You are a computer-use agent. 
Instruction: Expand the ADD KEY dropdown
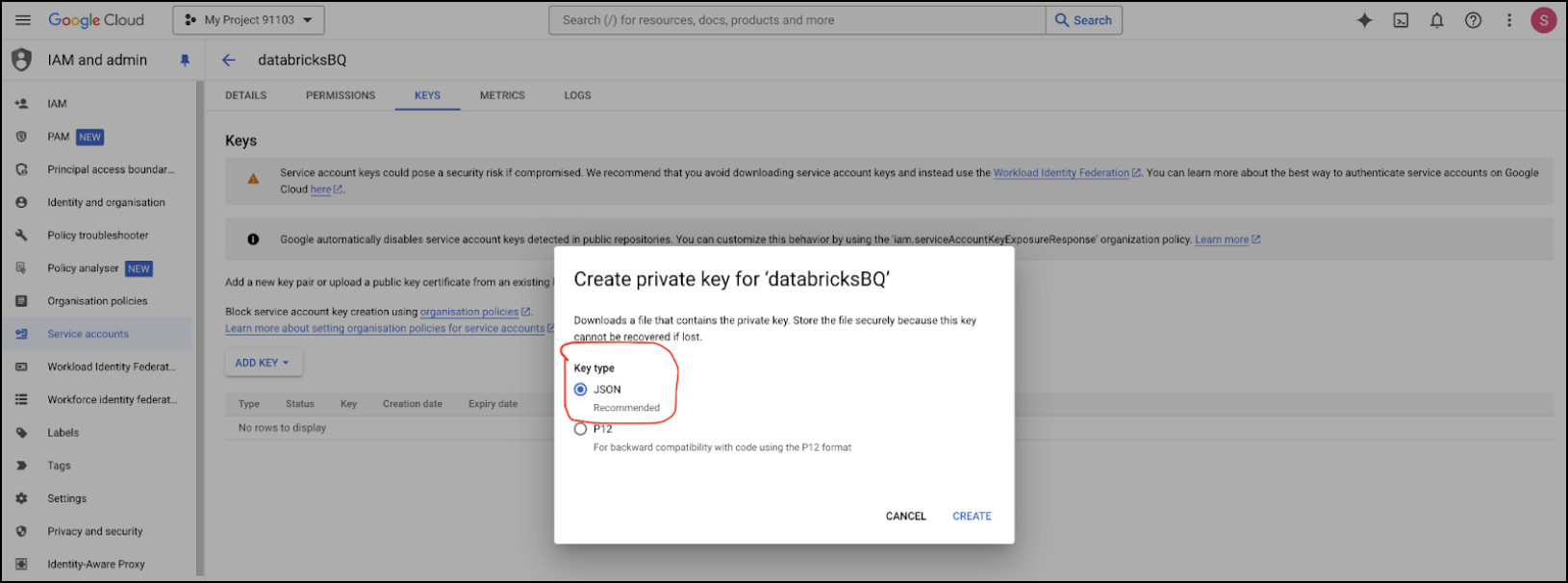click(x=263, y=363)
